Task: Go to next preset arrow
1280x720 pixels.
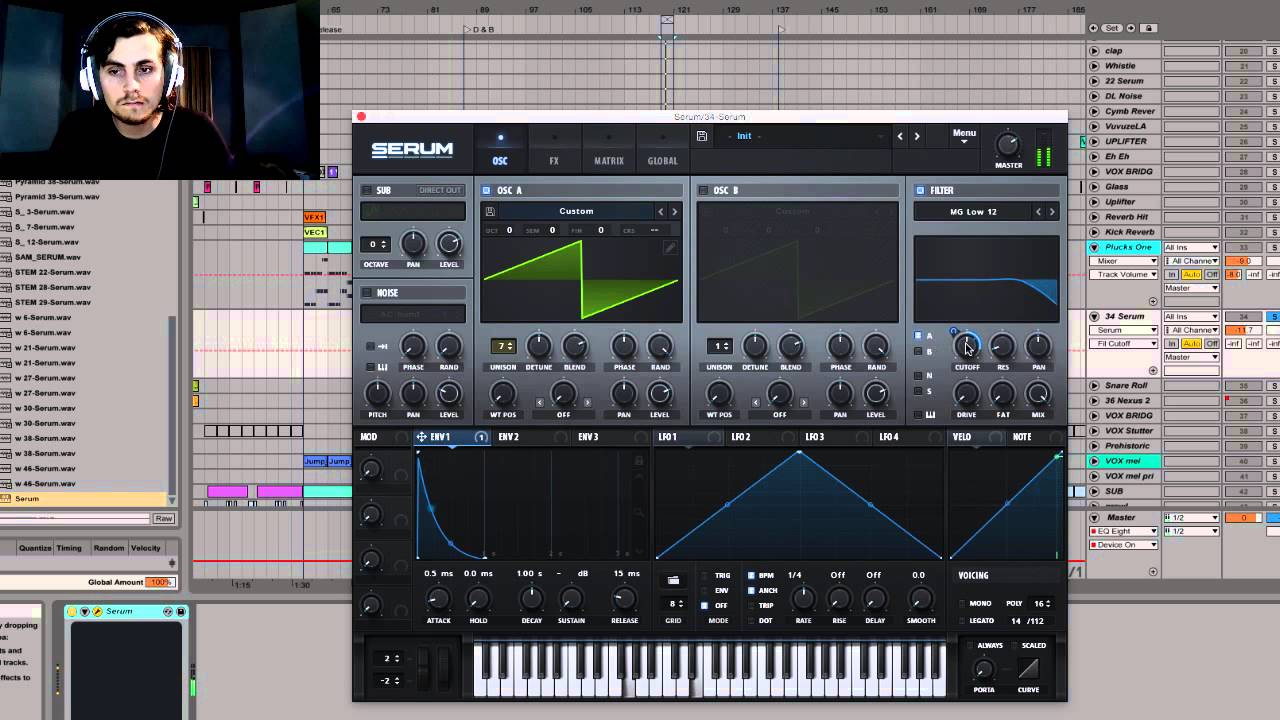Action: click(917, 136)
